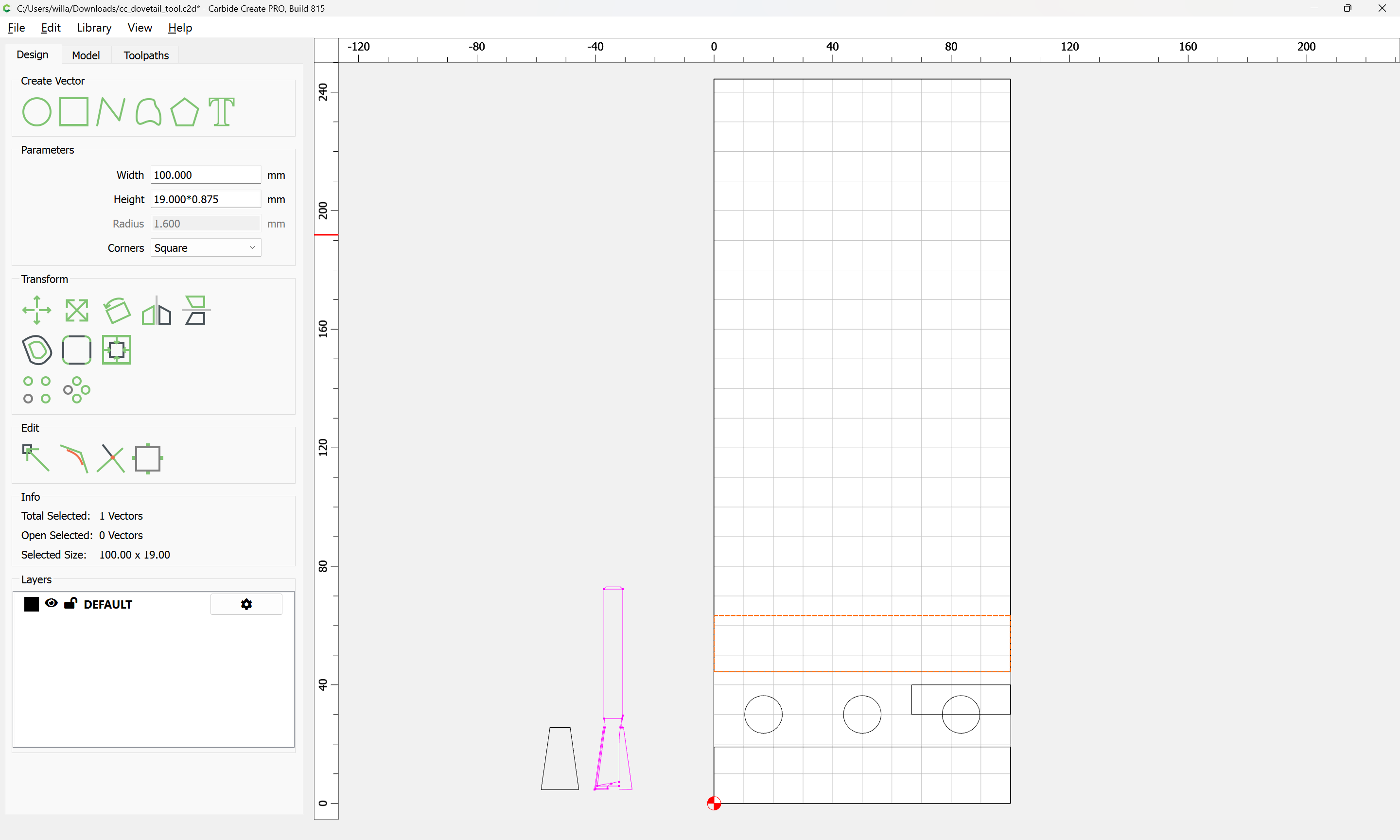Restore down the Carbide Create window
1400x840 pixels.
tap(1347, 8)
